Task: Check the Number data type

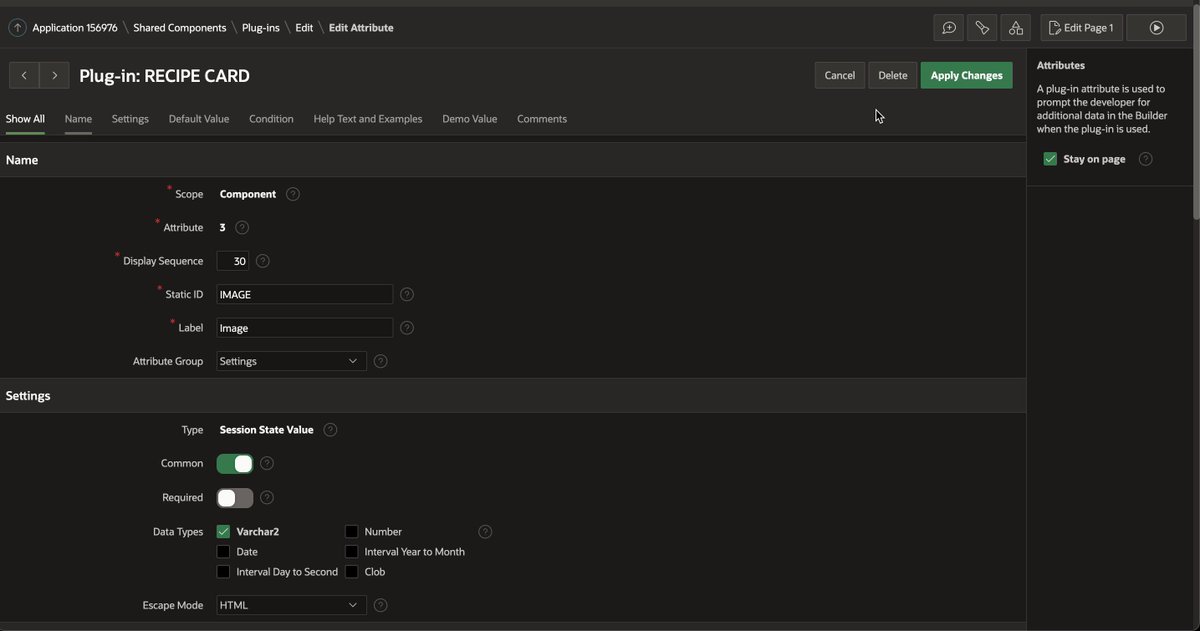Action: pyautogui.click(x=352, y=532)
